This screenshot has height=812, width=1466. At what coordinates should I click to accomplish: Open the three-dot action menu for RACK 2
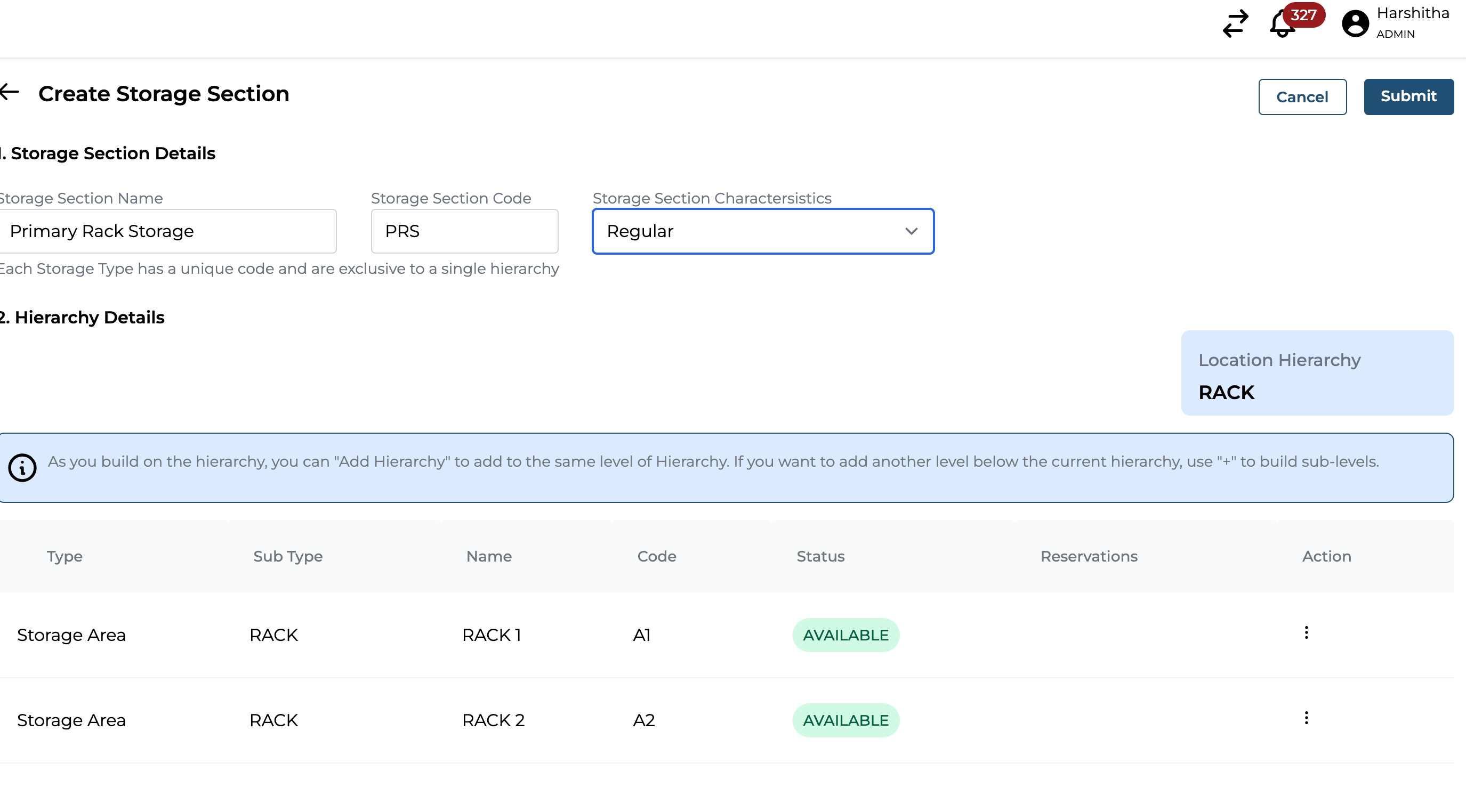pyautogui.click(x=1306, y=718)
